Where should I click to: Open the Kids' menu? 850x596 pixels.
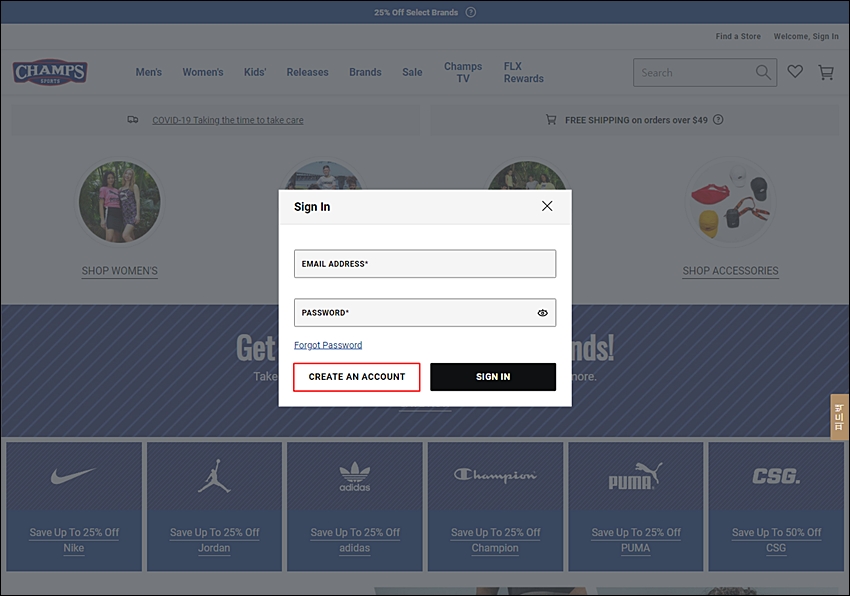[x=255, y=72]
